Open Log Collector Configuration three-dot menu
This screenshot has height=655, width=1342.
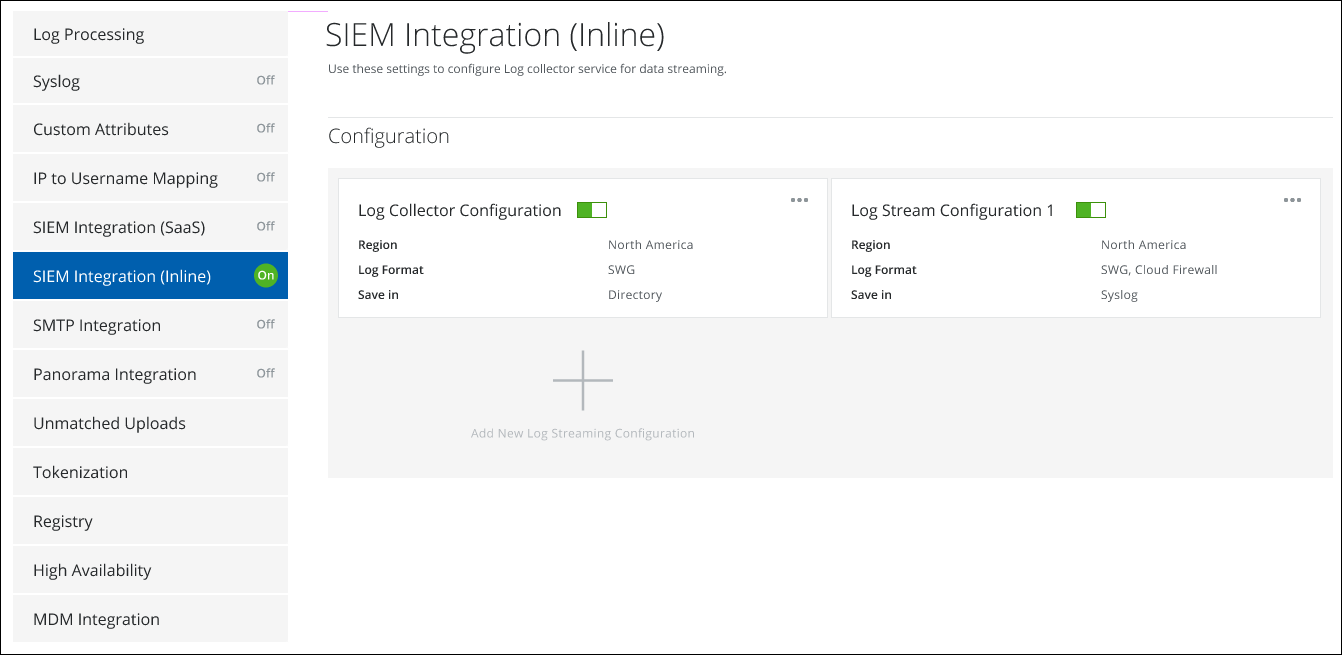pyautogui.click(x=799, y=200)
